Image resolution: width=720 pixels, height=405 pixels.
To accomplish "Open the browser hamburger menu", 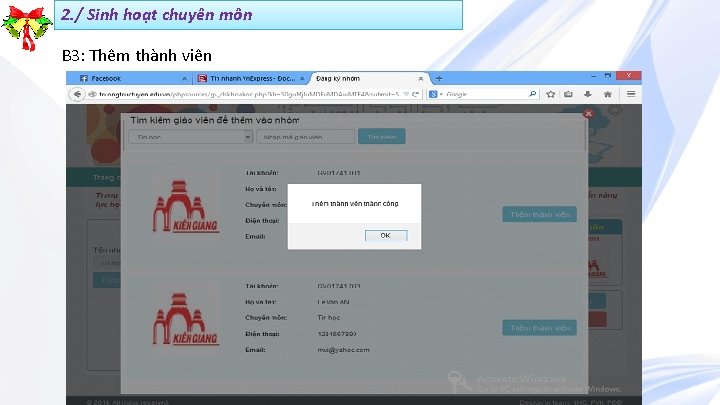I will (x=631, y=94).
